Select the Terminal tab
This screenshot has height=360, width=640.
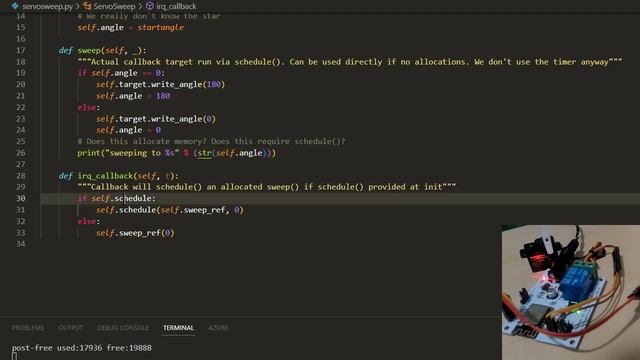[178, 328]
